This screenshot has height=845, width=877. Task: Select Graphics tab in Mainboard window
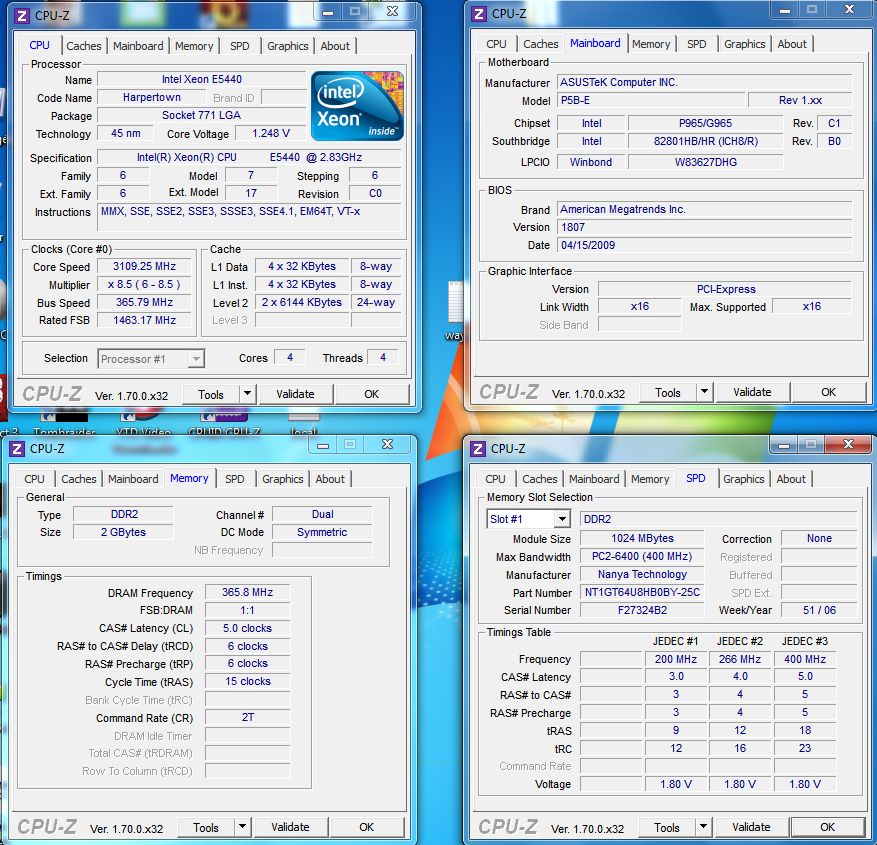pyautogui.click(x=744, y=44)
